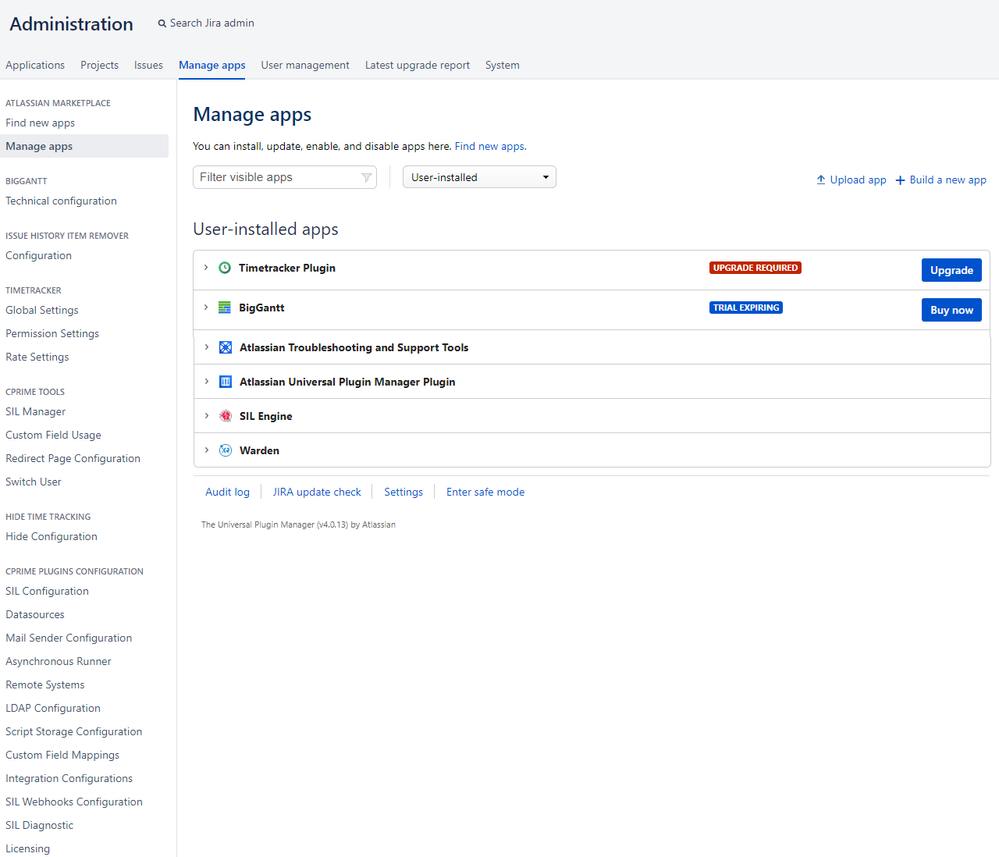Expand the SIL Engine row
The image size is (999, 857).
click(x=206, y=415)
